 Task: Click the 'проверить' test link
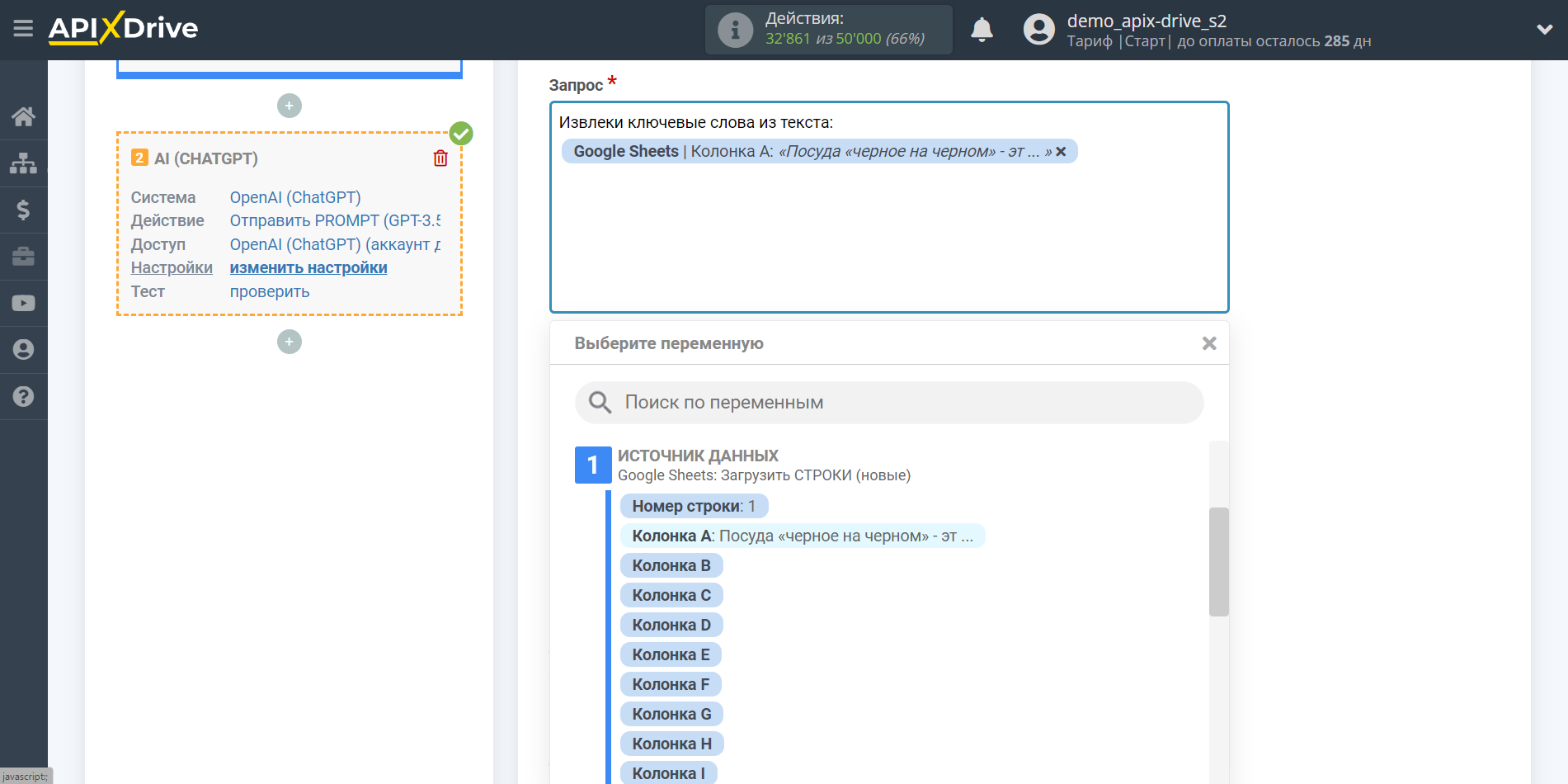point(270,292)
